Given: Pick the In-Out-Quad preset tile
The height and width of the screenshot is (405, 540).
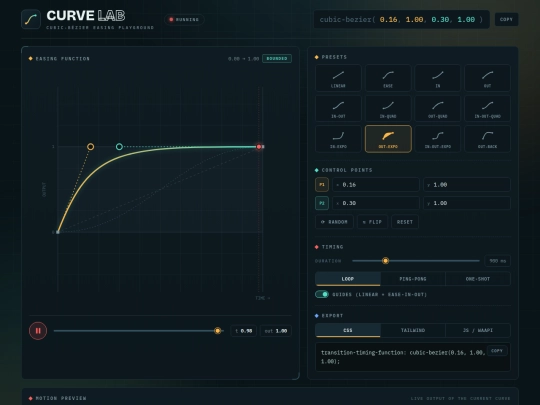Looking at the screenshot, I should click(488, 108).
